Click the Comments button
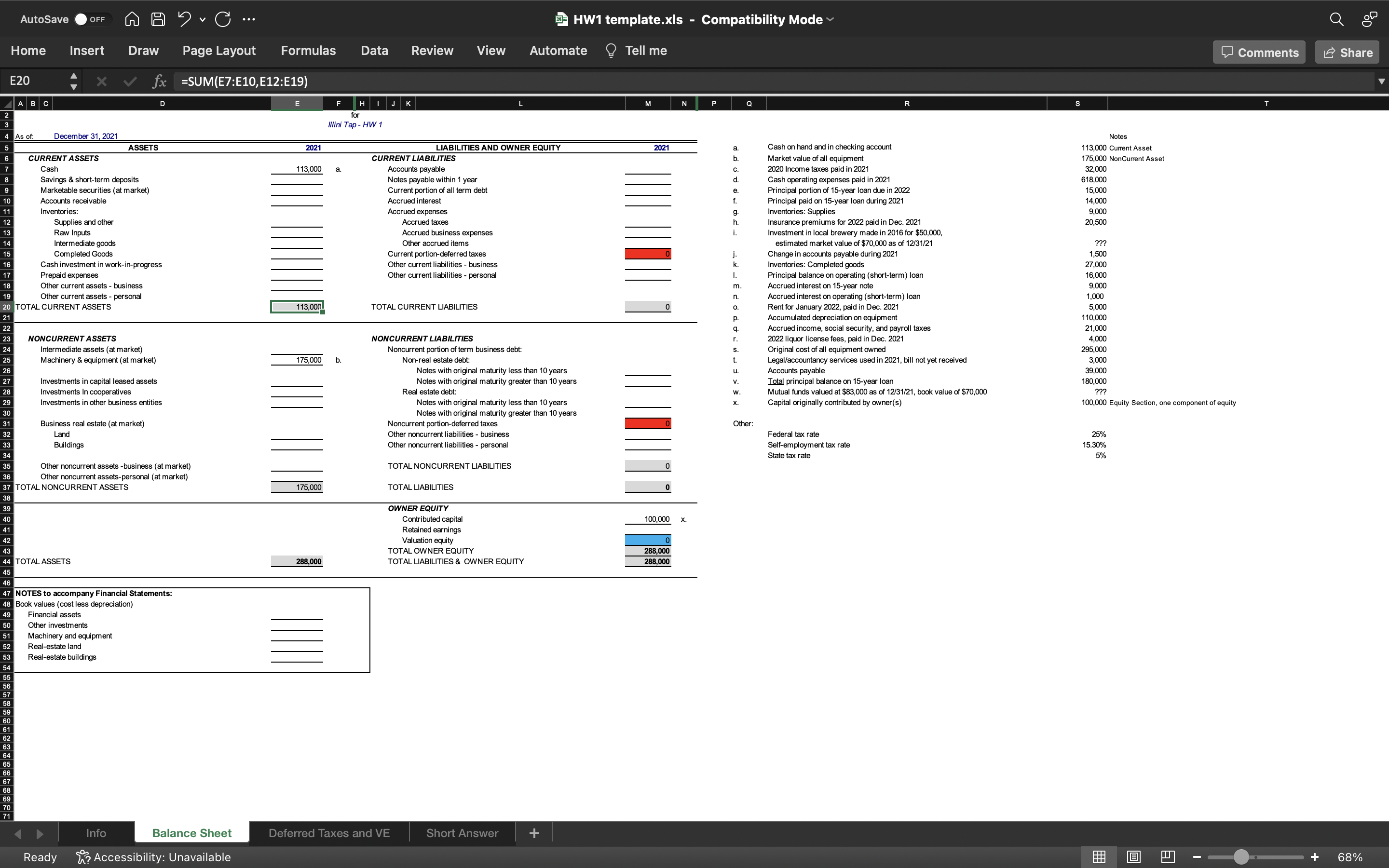Viewport: 1389px width, 868px height. click(1259, 52)
